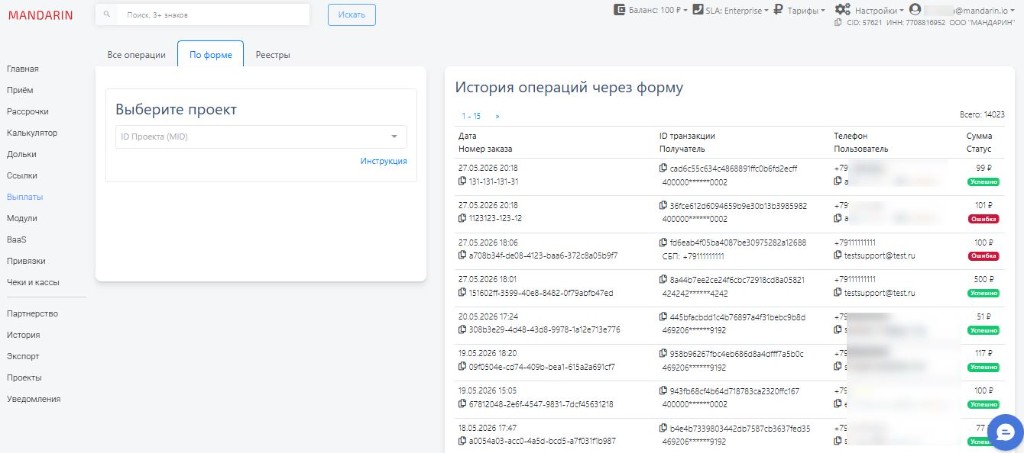Copy transaction ID 958b96267fbc
The width and height of the screenshot is (1024, 453).
pyautogui.click(x=664, y=354)
